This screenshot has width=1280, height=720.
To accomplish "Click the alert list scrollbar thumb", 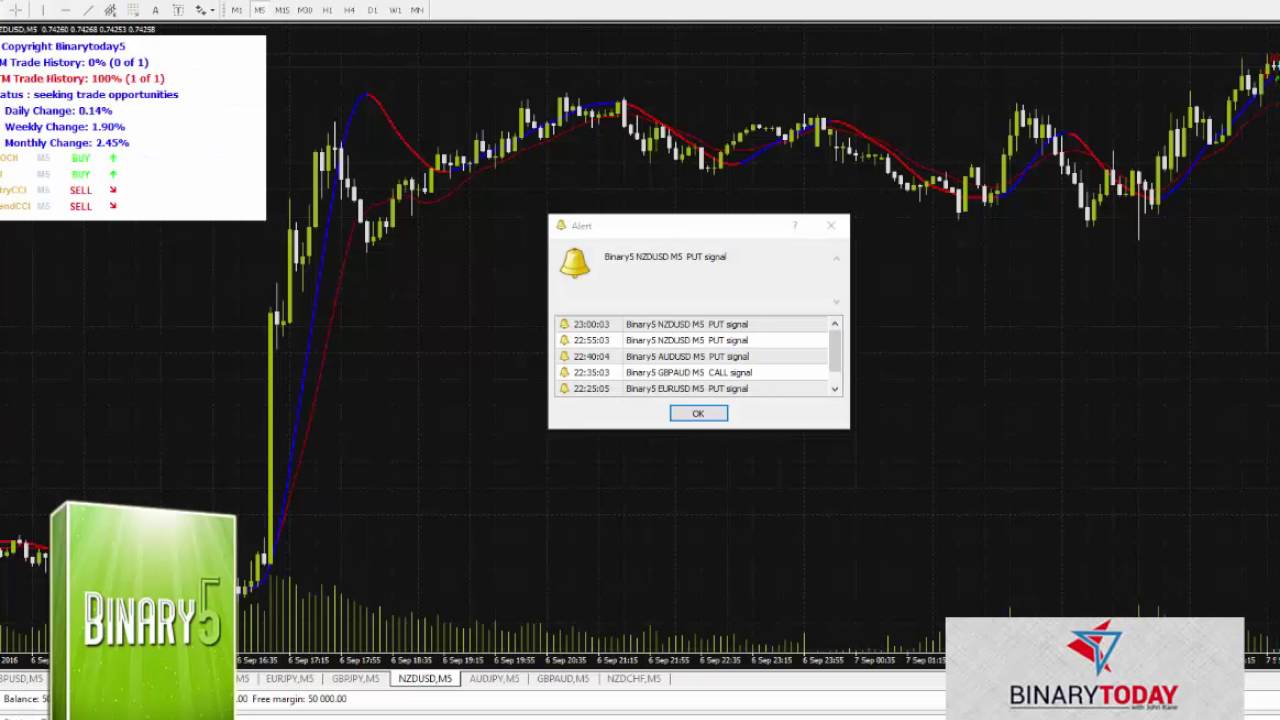I will point(835,350).
